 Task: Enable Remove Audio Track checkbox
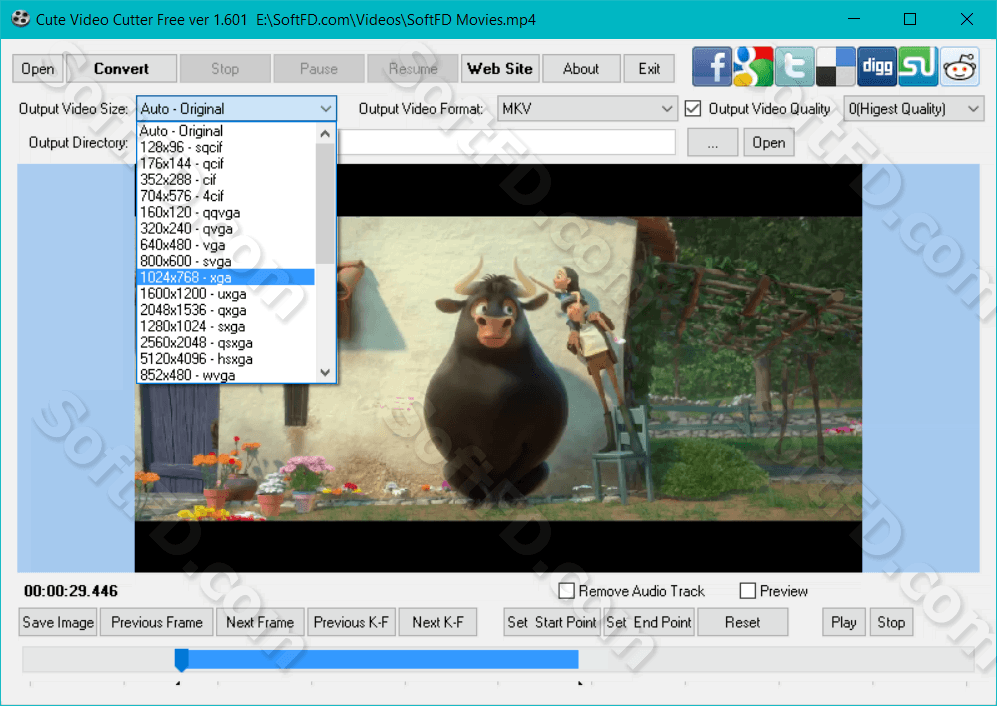pos(567,591)
